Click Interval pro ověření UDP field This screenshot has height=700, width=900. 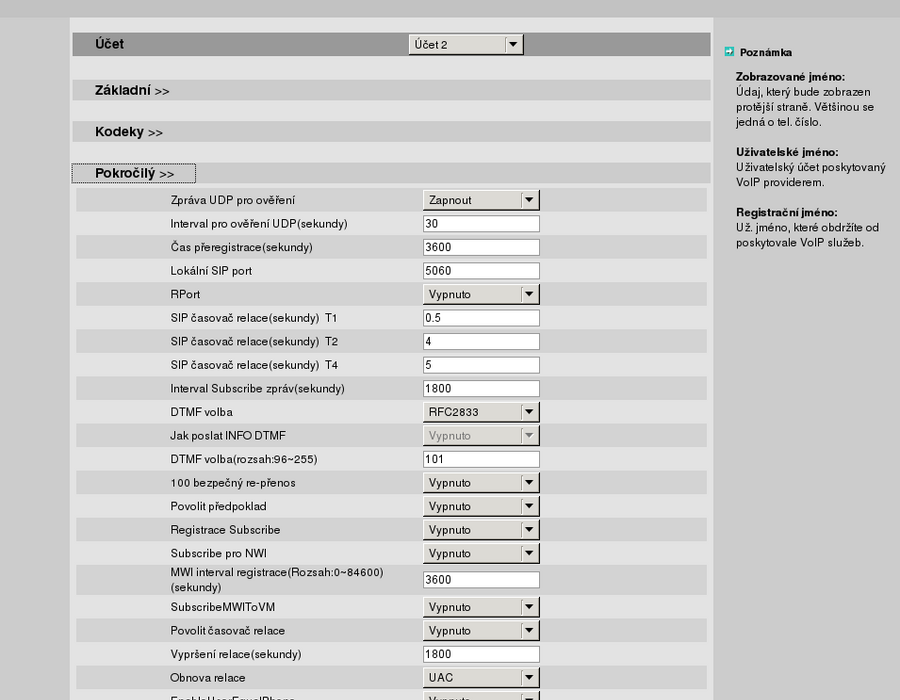[481, 224]
